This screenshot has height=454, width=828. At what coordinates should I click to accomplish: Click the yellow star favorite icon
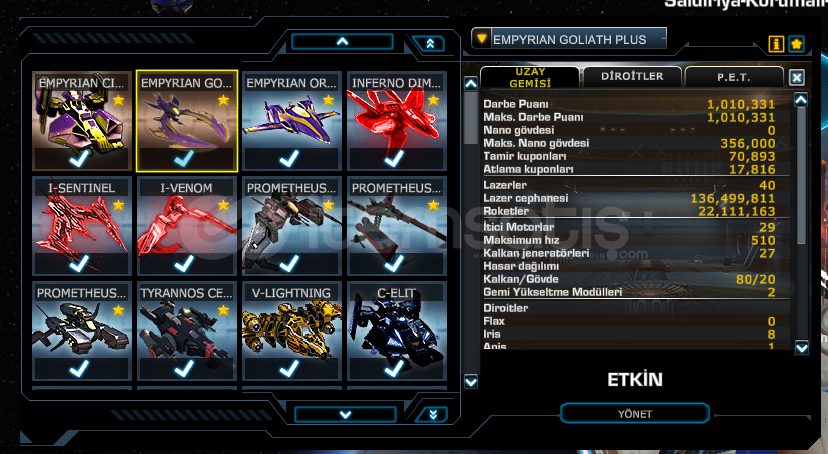pos(796,44)
